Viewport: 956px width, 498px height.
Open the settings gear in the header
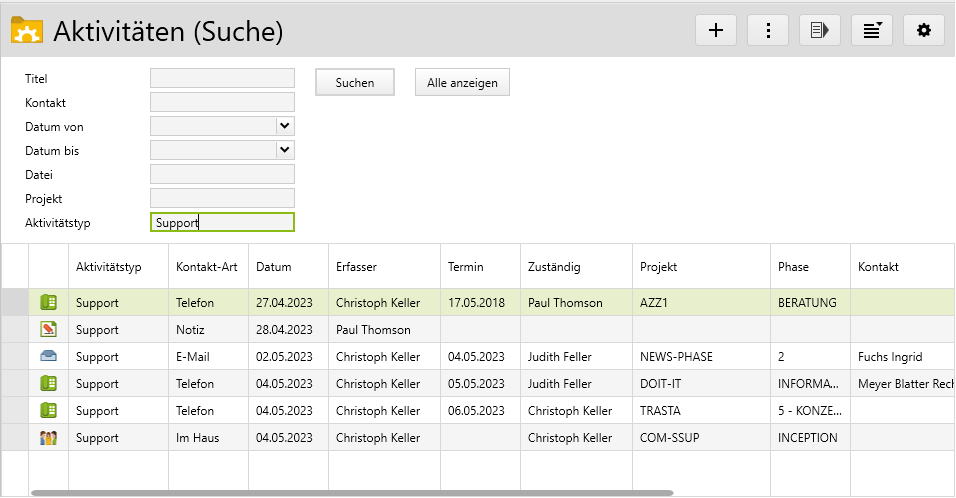pos(924,30)
